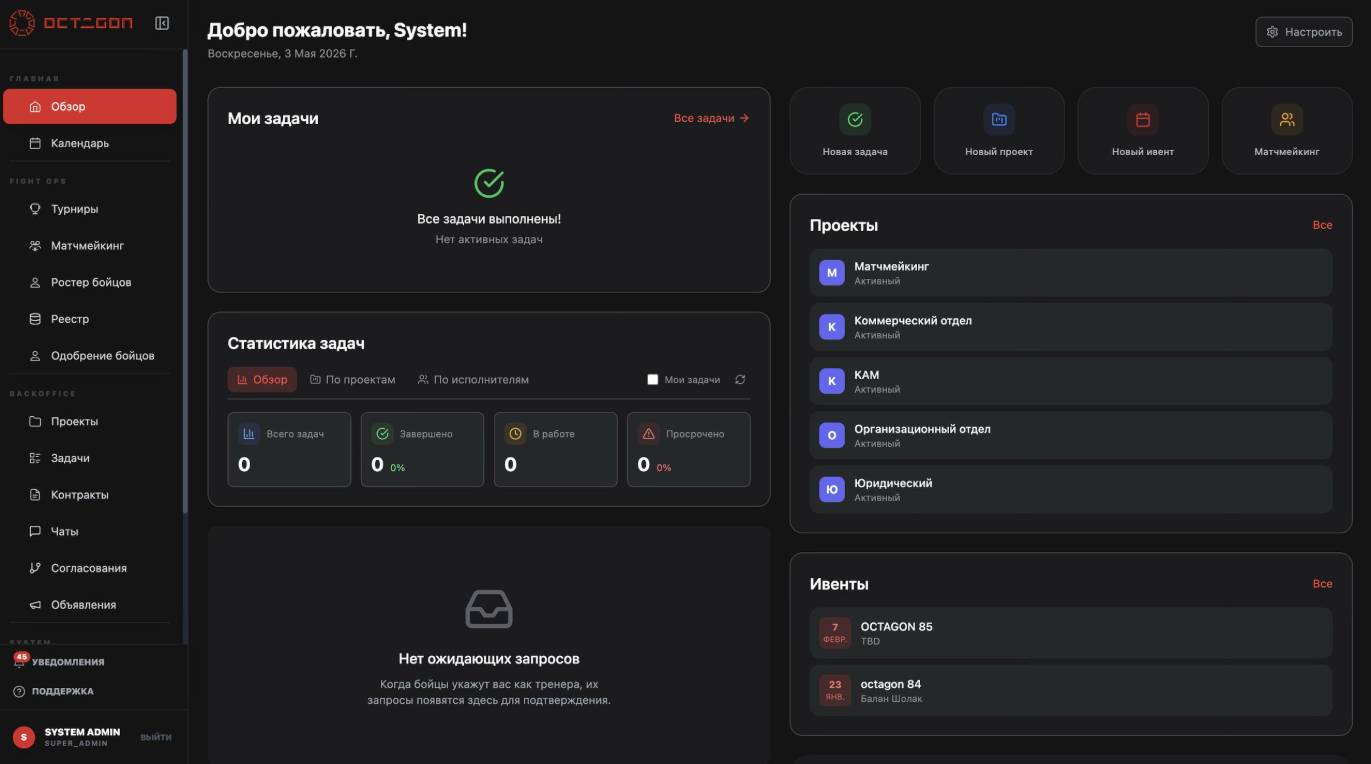The height and width of the screenshot is (764, 1371).
Task: Collapse the sidebar with the panel icon
Action: click(x=162, y=23)
